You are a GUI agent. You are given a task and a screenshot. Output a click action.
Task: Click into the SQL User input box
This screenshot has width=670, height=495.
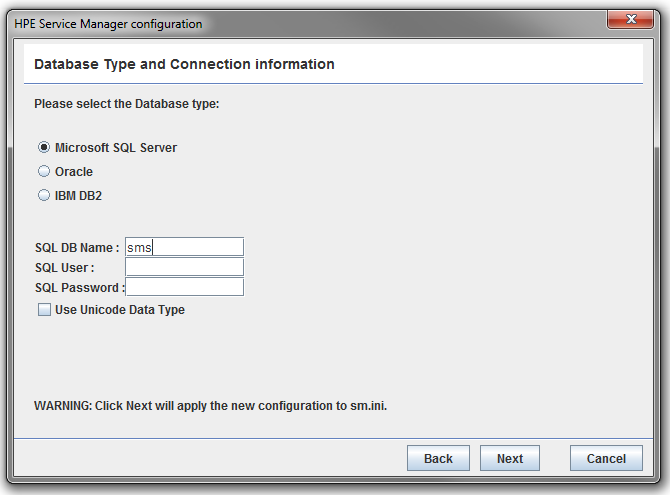185,267
